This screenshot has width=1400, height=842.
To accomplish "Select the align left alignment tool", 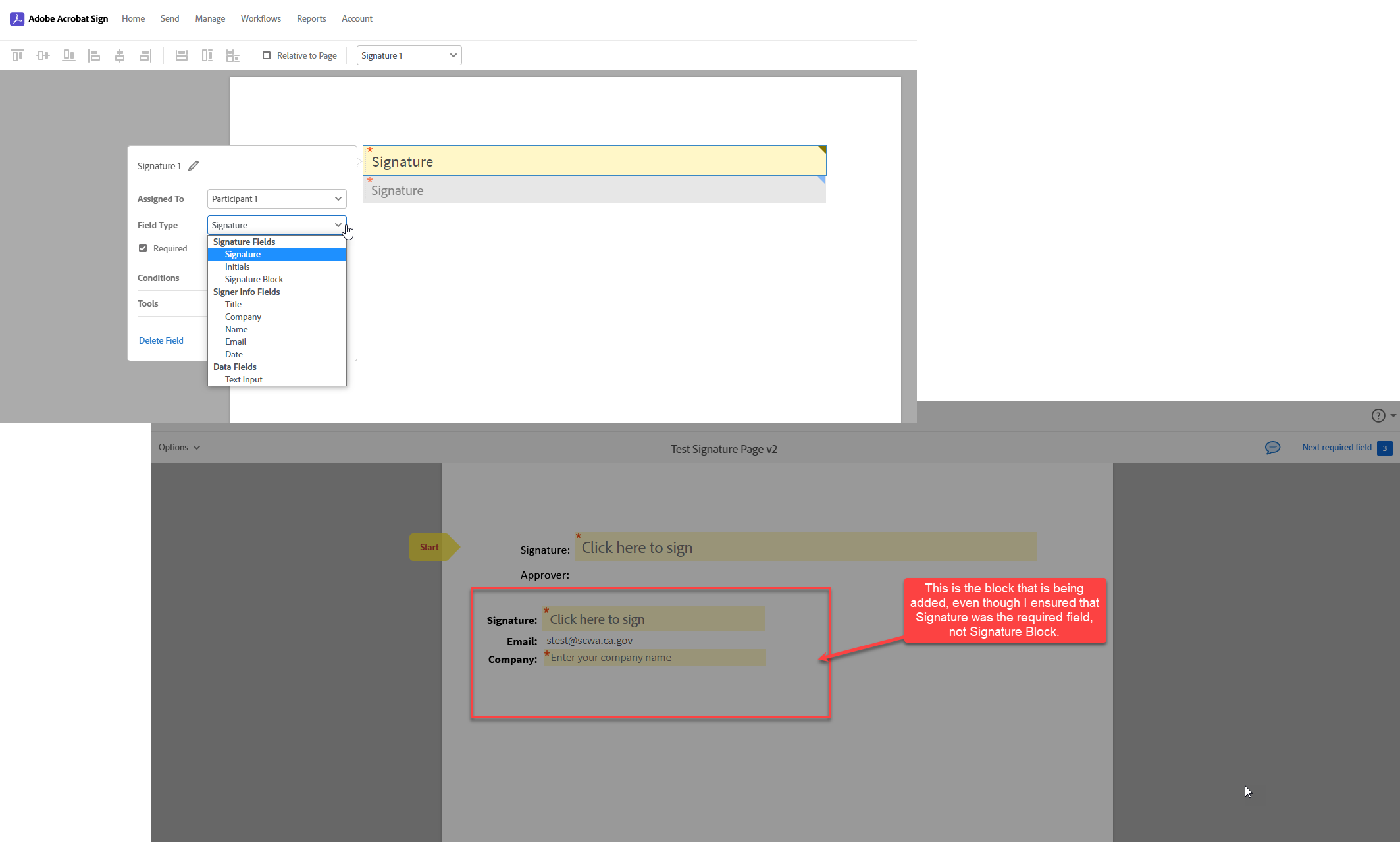I will [x=94, y=55].
